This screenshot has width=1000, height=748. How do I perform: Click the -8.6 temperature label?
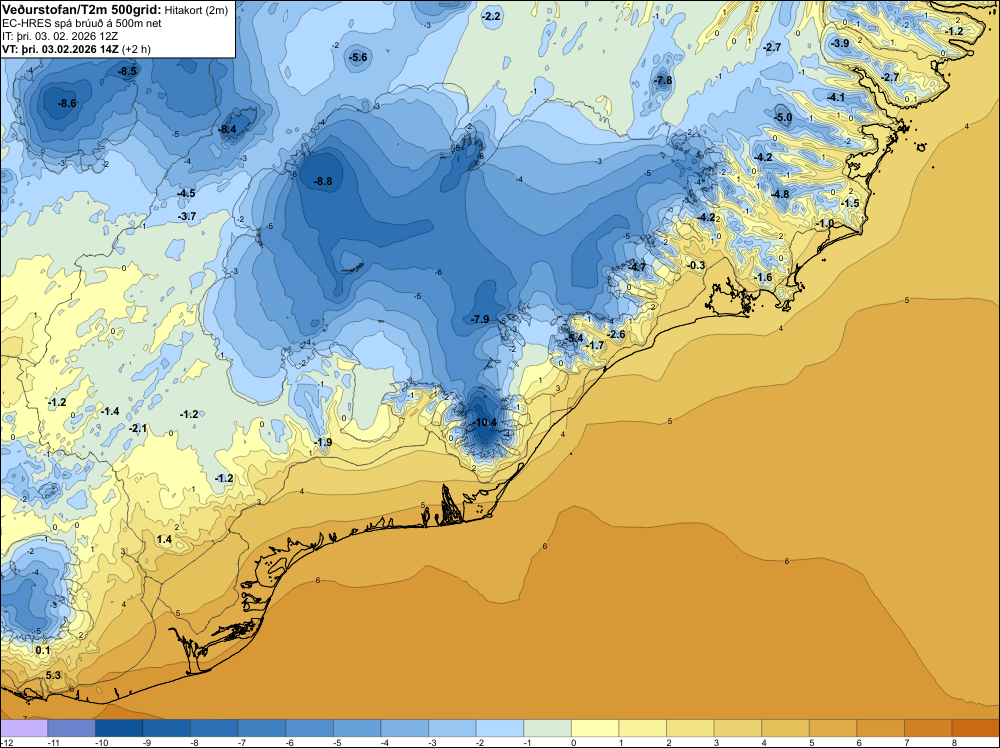click(67, 103)
